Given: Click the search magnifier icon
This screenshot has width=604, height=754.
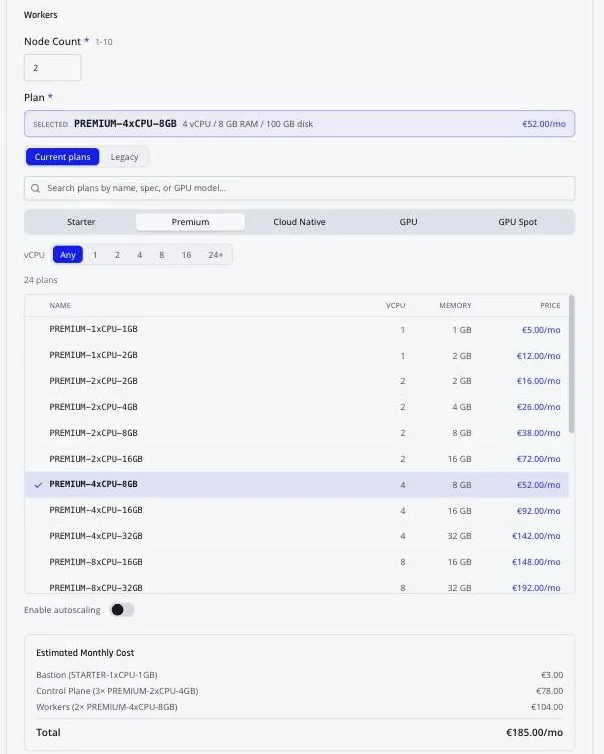Looking at the screenshot, I should coord(36,188).
